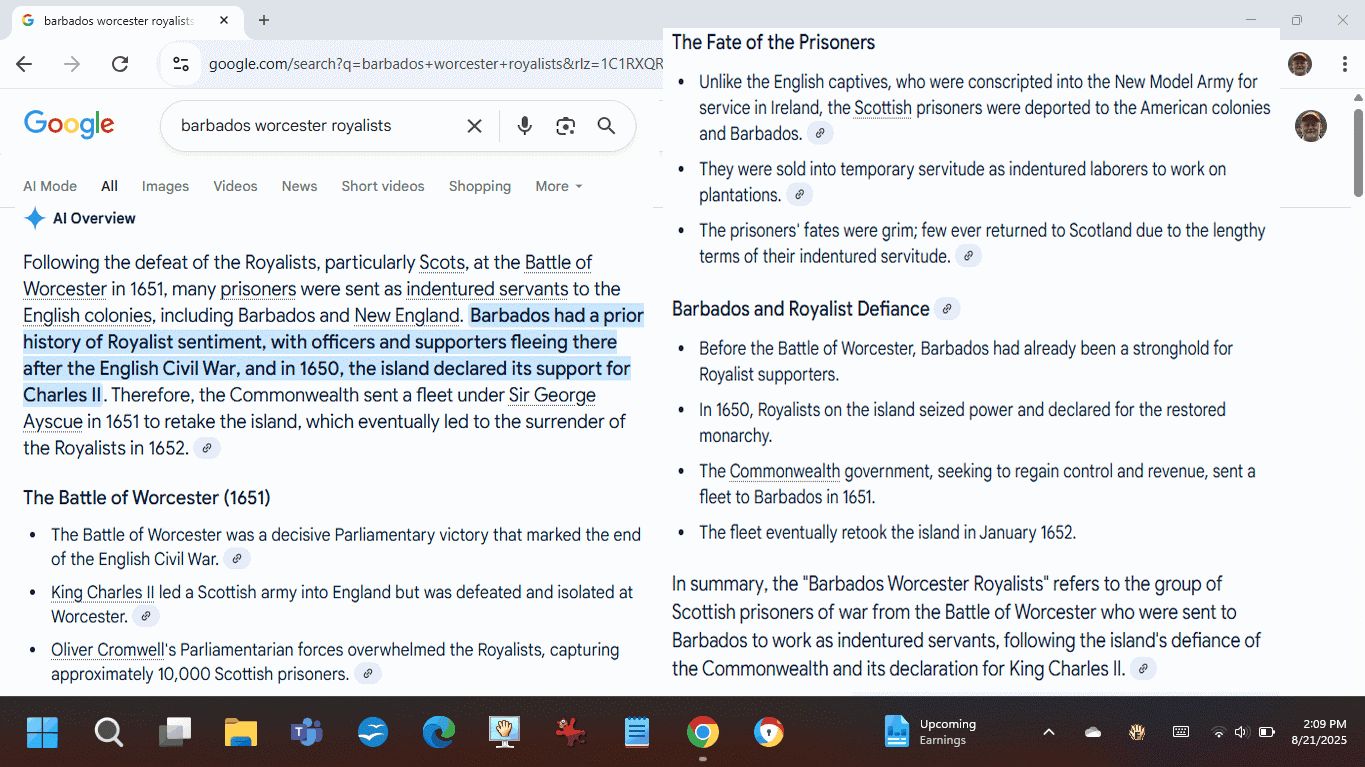Open source link beside Barbados and Royalist Defiance

point(947,309)
